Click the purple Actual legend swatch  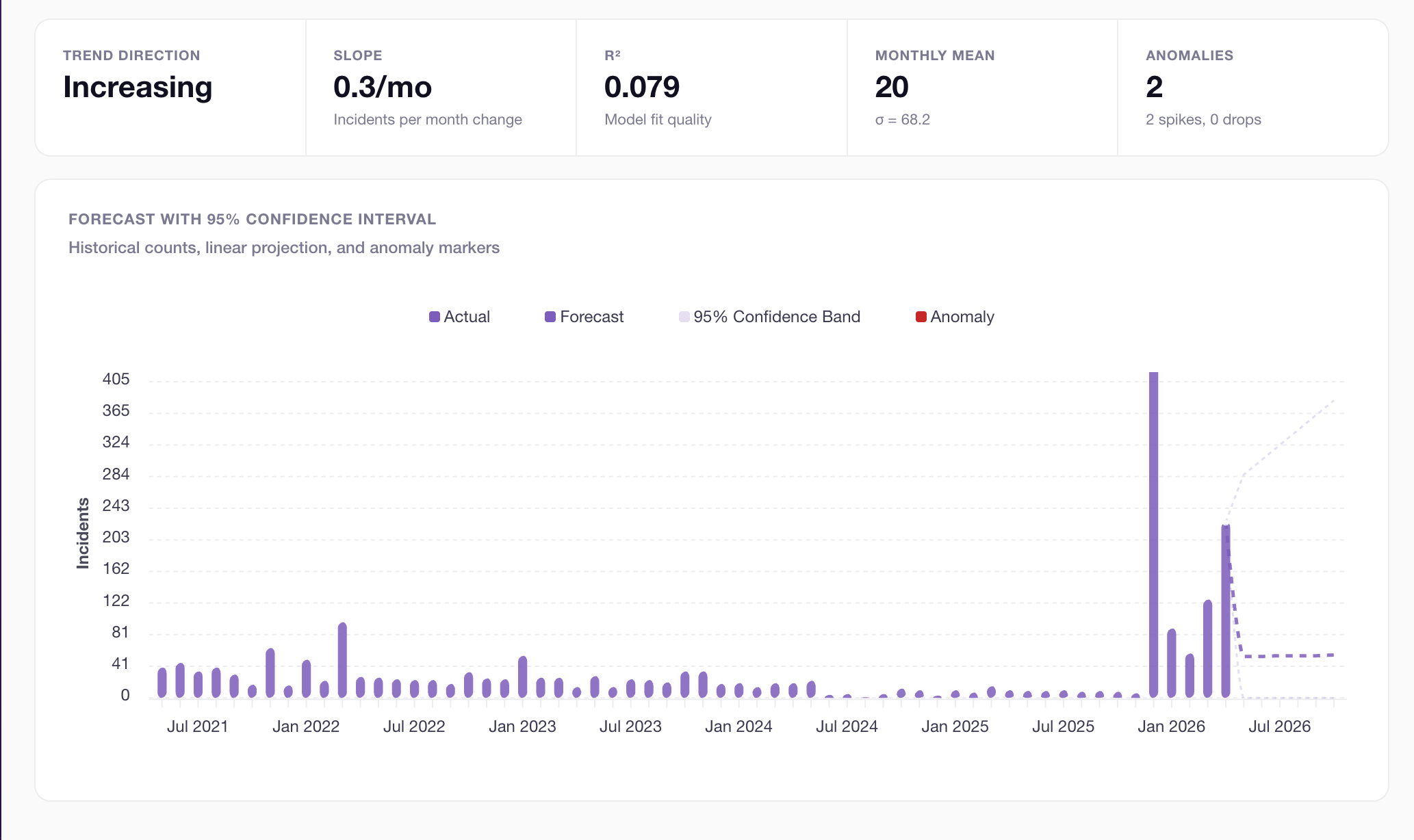[x=435, y=317]
